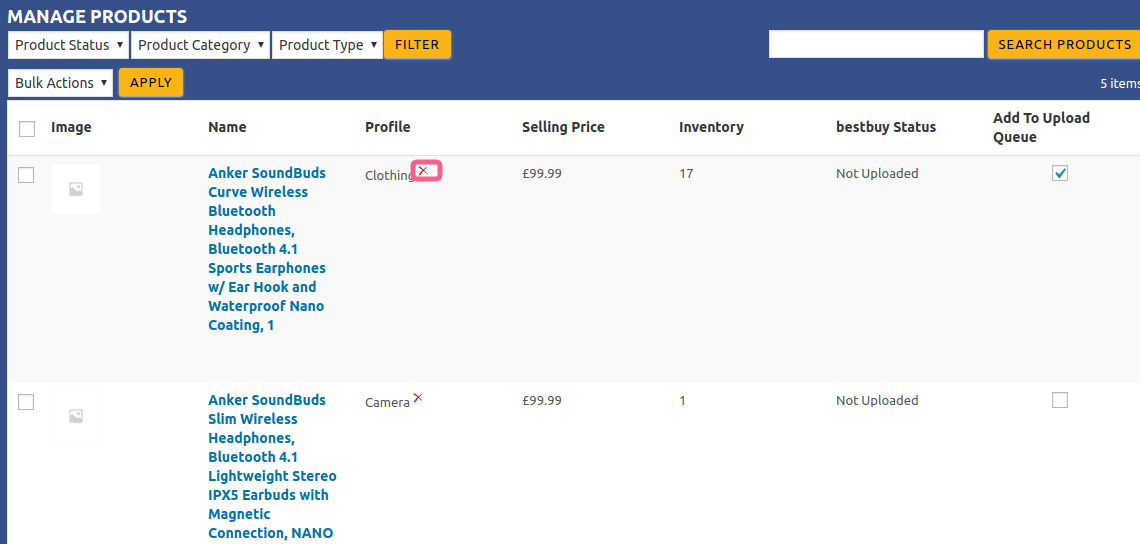Remove the Clothing profile from SoundBuds Curve

point(423,171)
